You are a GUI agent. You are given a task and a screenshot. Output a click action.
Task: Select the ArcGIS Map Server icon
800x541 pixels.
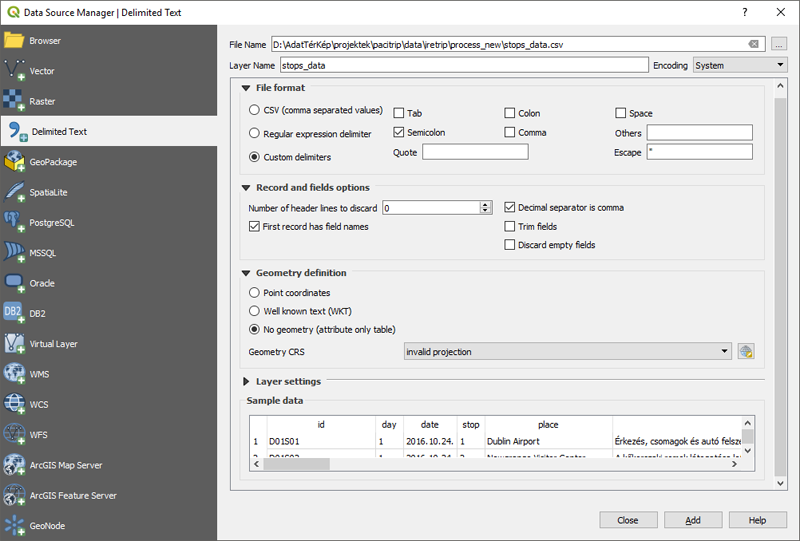pos(14,464)
